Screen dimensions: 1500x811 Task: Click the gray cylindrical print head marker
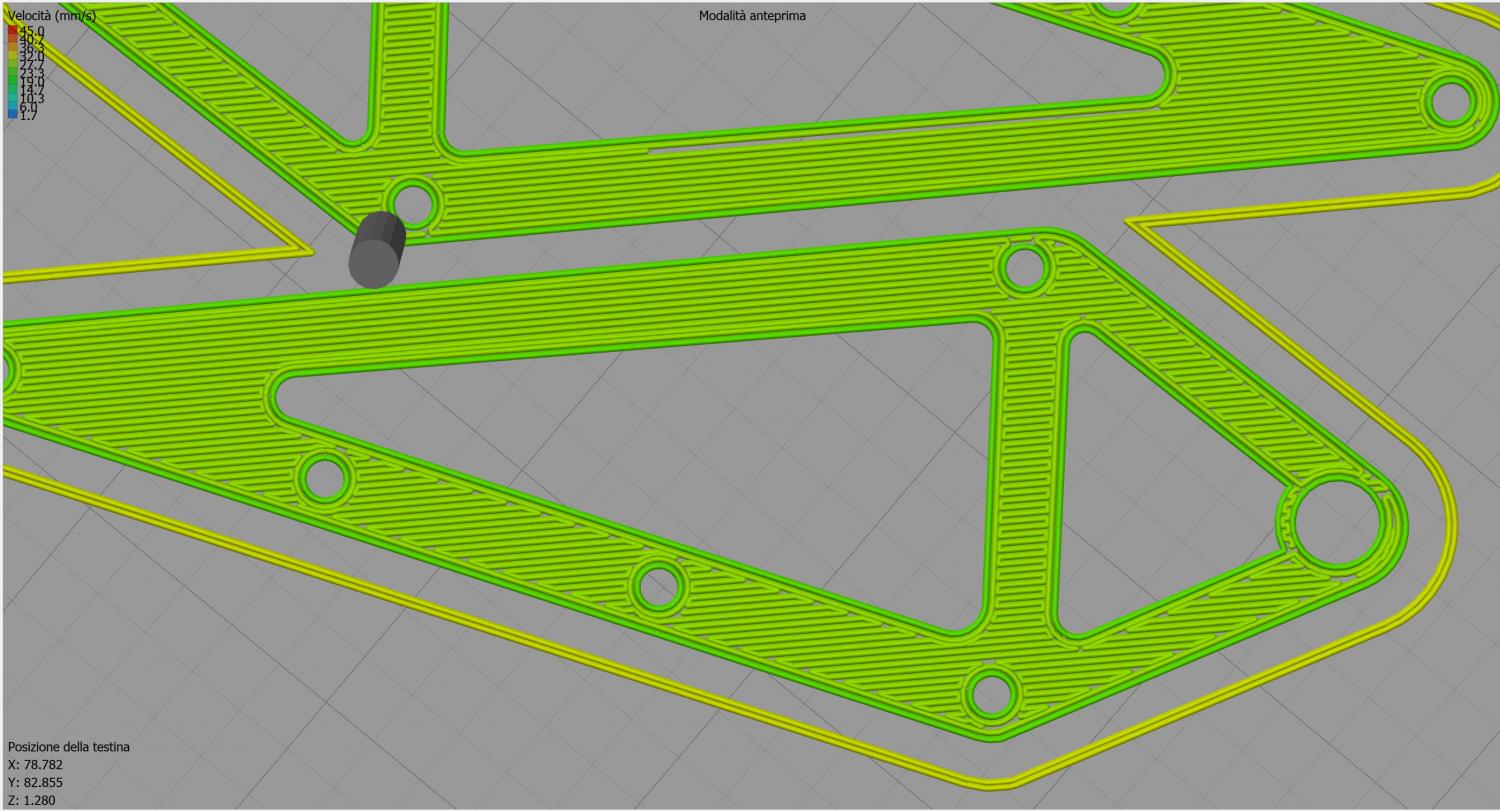tap(376, 250)
